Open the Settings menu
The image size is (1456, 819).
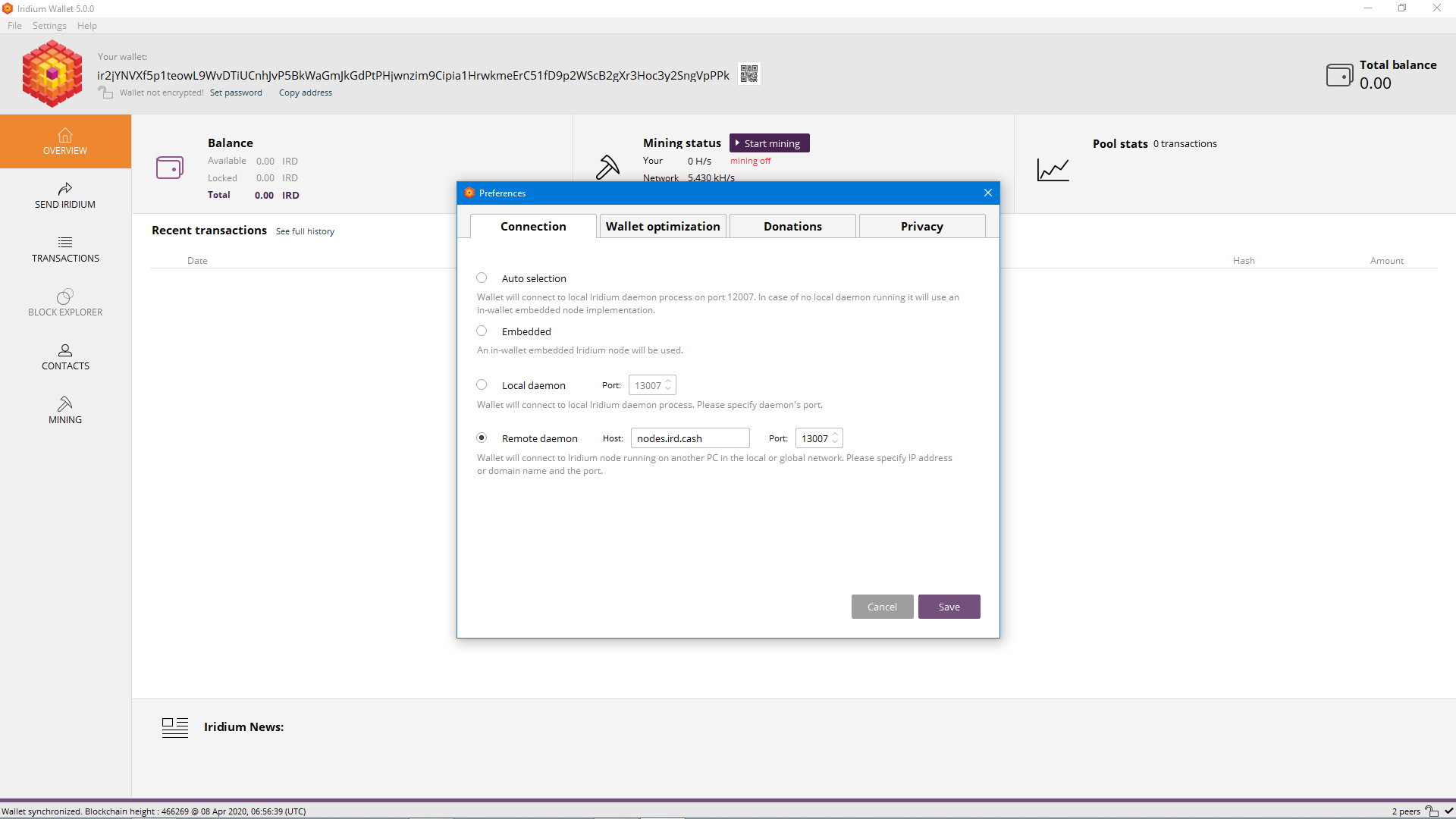[49, 25]
